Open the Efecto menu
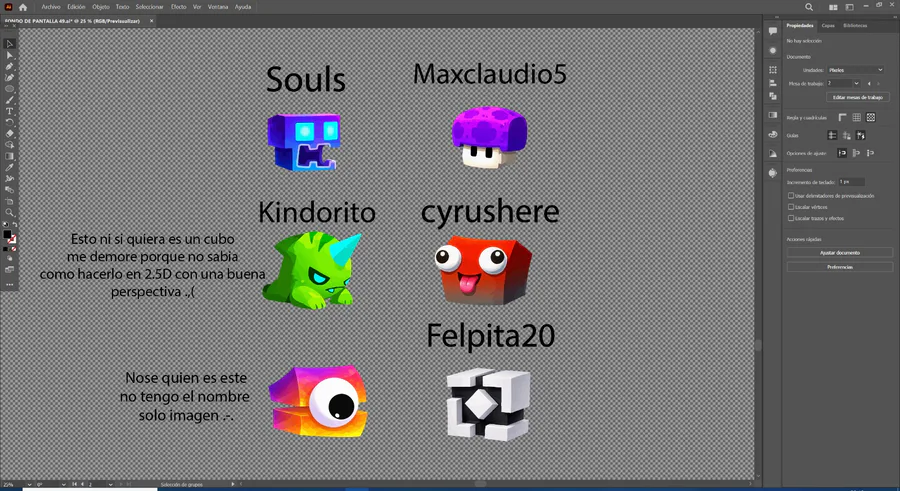 [x=179, y=7]
